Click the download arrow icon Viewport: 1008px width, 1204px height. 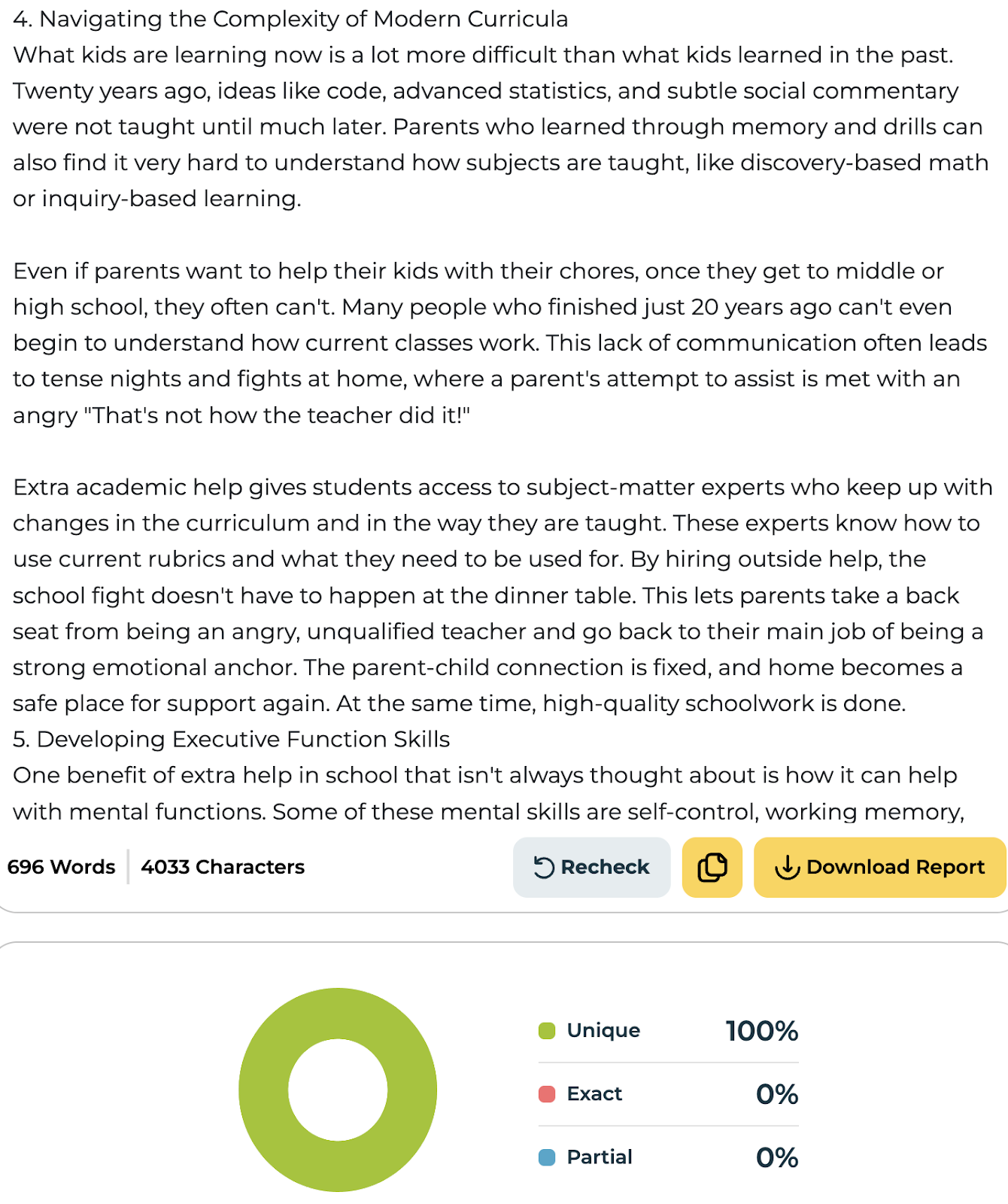787,868
